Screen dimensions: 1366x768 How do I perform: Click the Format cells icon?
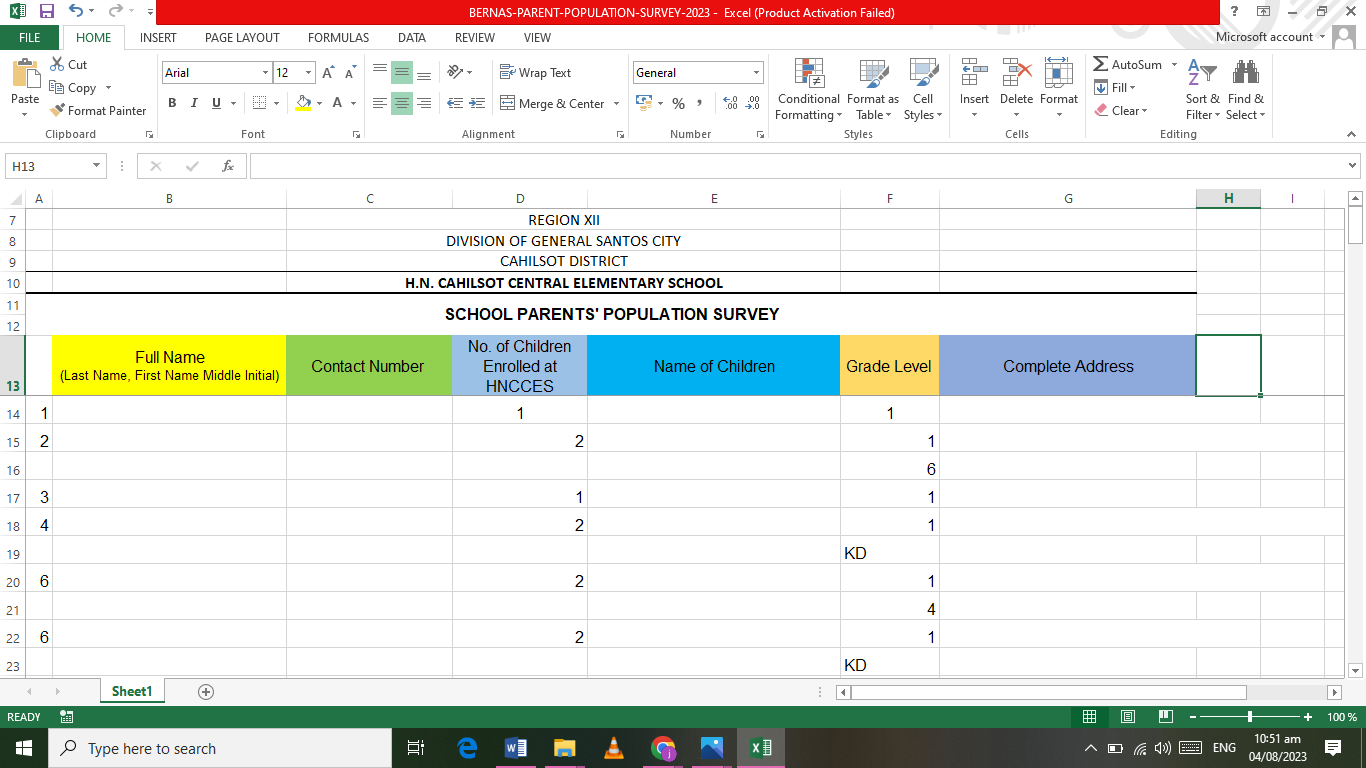(x=1059, y=74)
